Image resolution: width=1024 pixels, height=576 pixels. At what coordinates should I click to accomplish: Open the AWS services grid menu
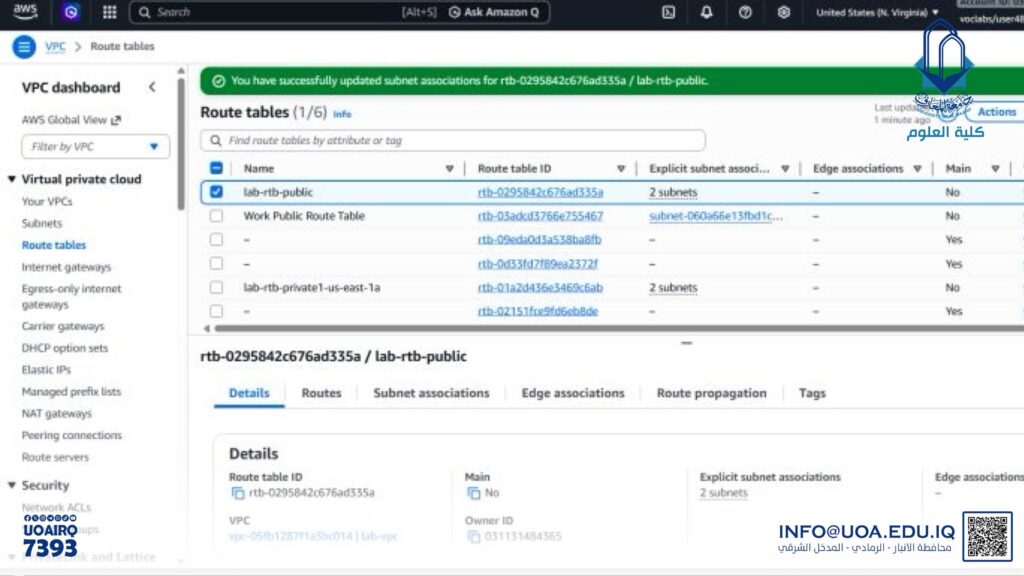[109, 12]
